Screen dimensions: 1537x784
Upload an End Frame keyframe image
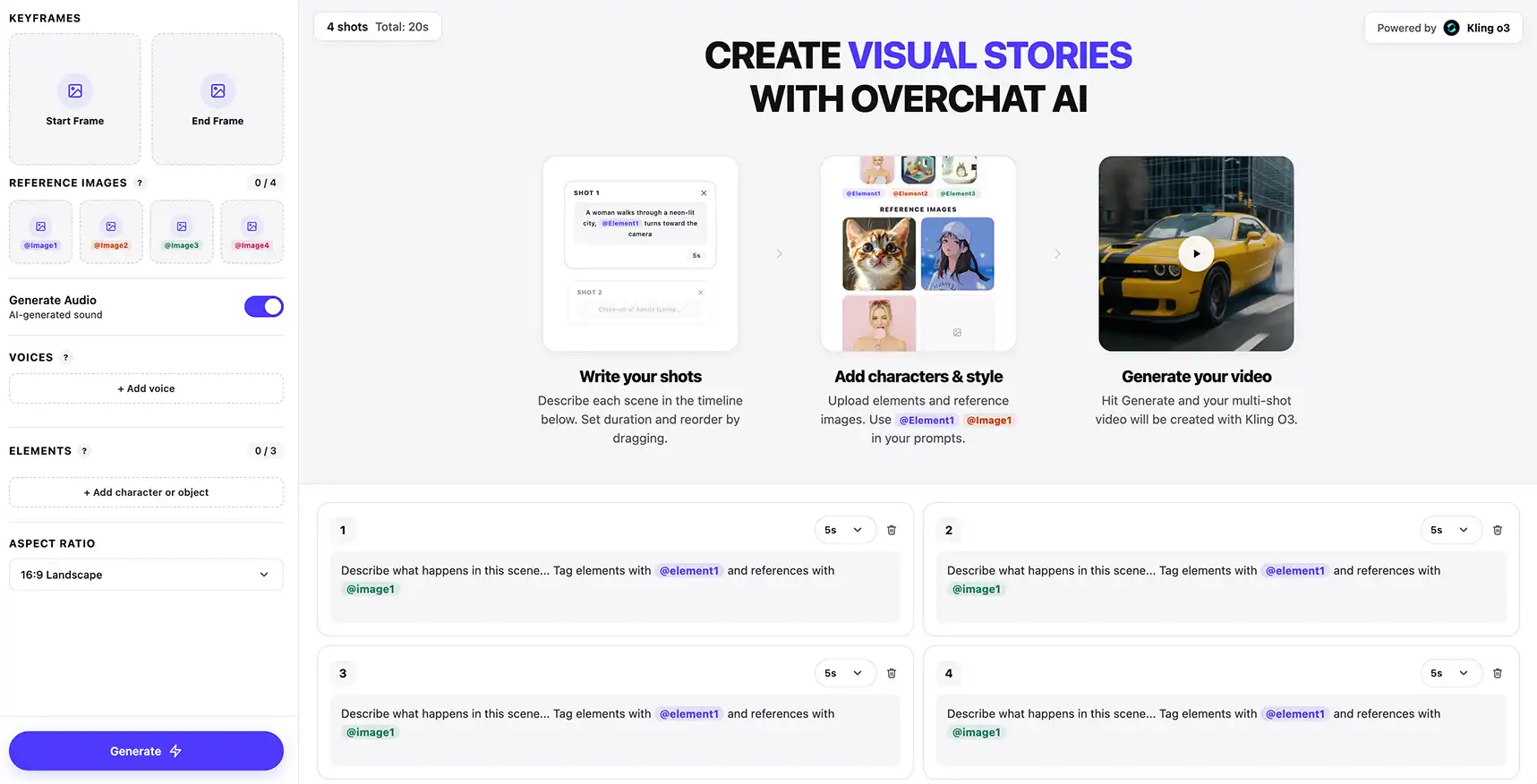tap(218, 99)
